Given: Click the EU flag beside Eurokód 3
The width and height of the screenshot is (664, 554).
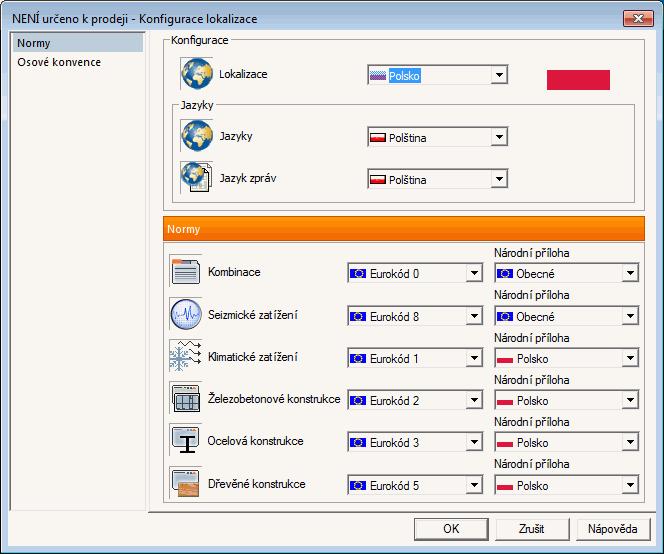Looking at the screenshot, I should (358, 443).
